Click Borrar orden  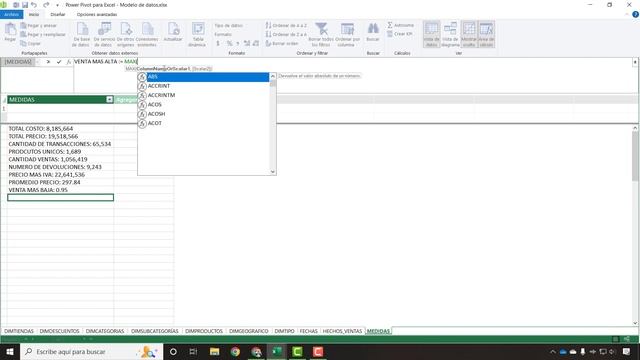(282, 43)
